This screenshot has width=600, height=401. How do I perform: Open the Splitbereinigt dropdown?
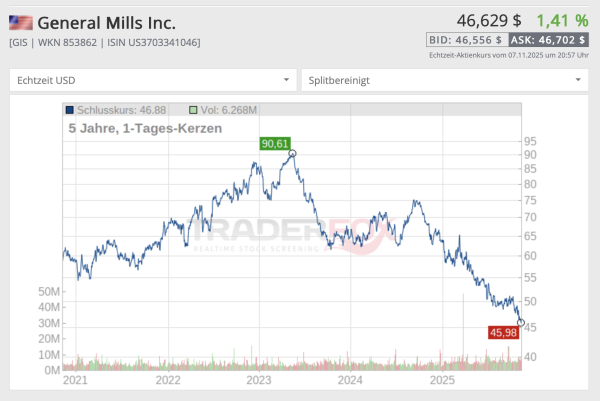pos(445,79)
